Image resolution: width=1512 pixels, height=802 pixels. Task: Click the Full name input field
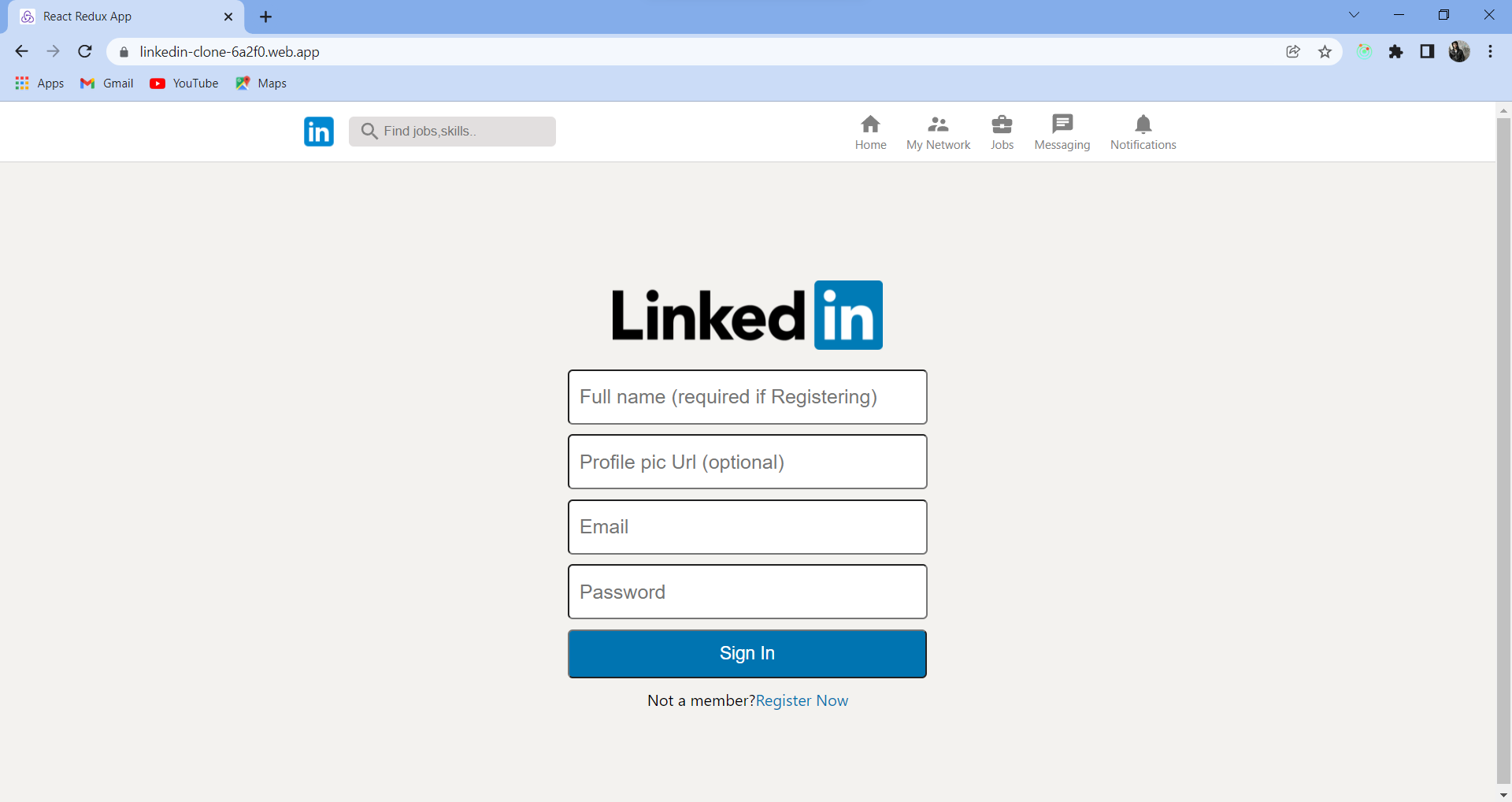[747, 397]
